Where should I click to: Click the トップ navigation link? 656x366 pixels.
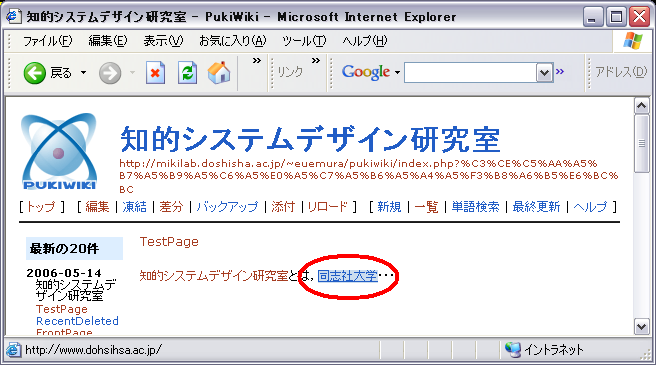(x=41, y=207)
